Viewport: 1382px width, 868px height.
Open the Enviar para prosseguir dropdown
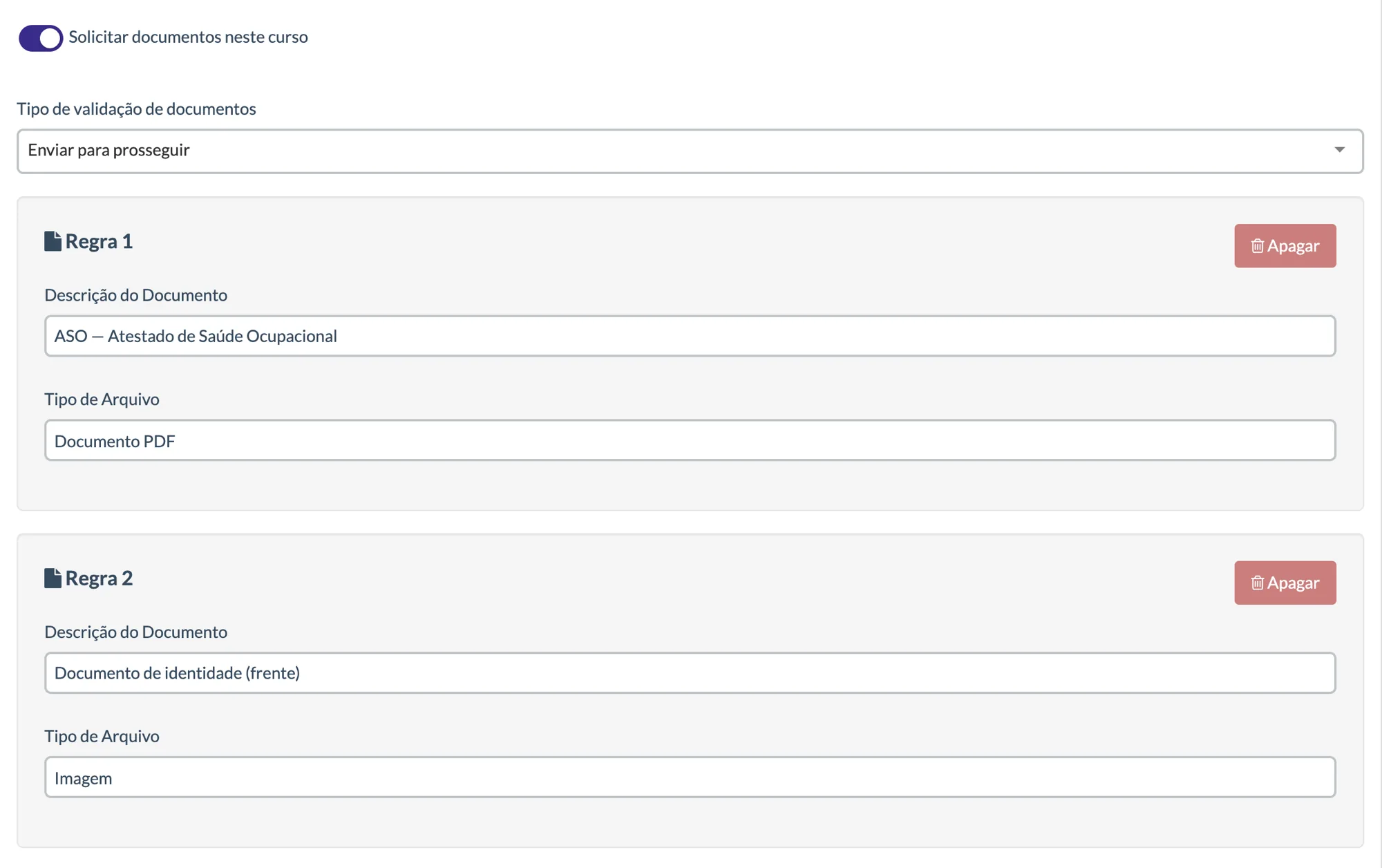[690, 151]
